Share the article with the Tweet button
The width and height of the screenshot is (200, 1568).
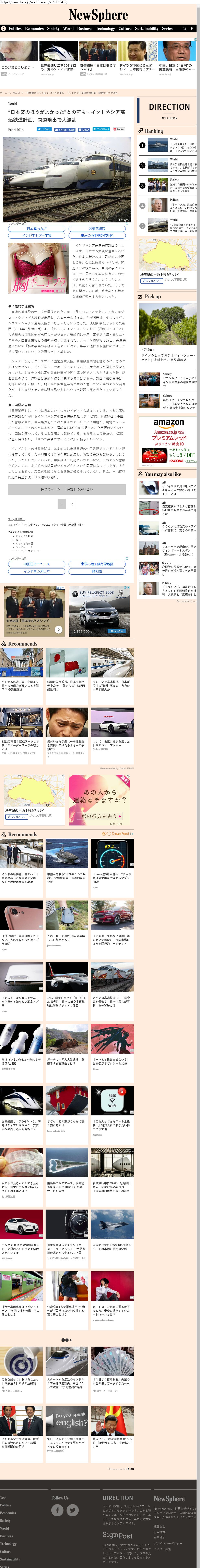[44, 129]
